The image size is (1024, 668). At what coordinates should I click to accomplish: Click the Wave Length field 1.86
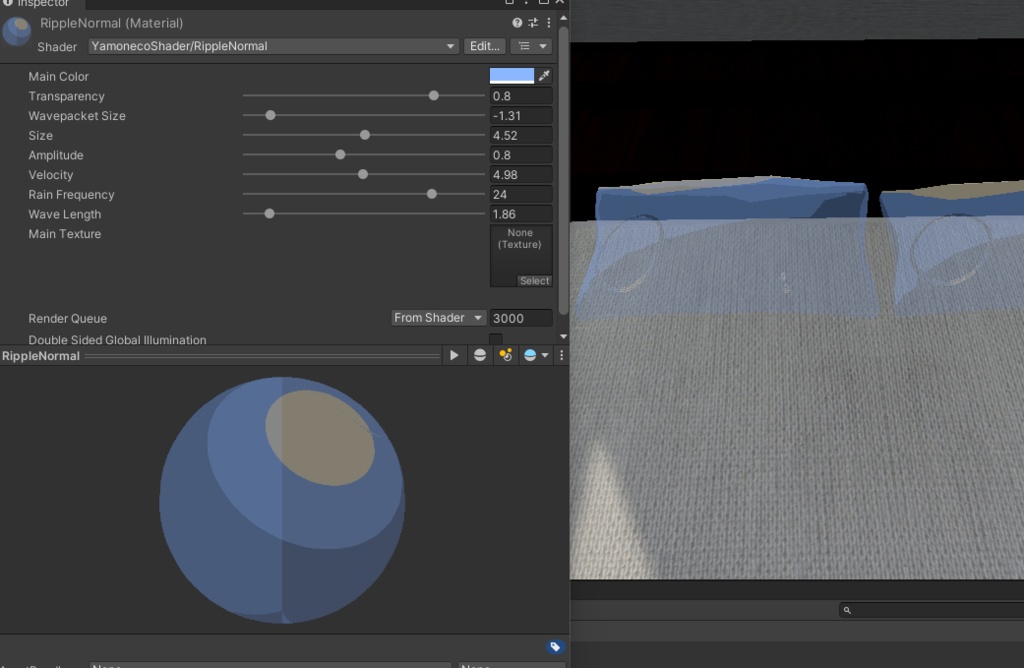(521, 214)
